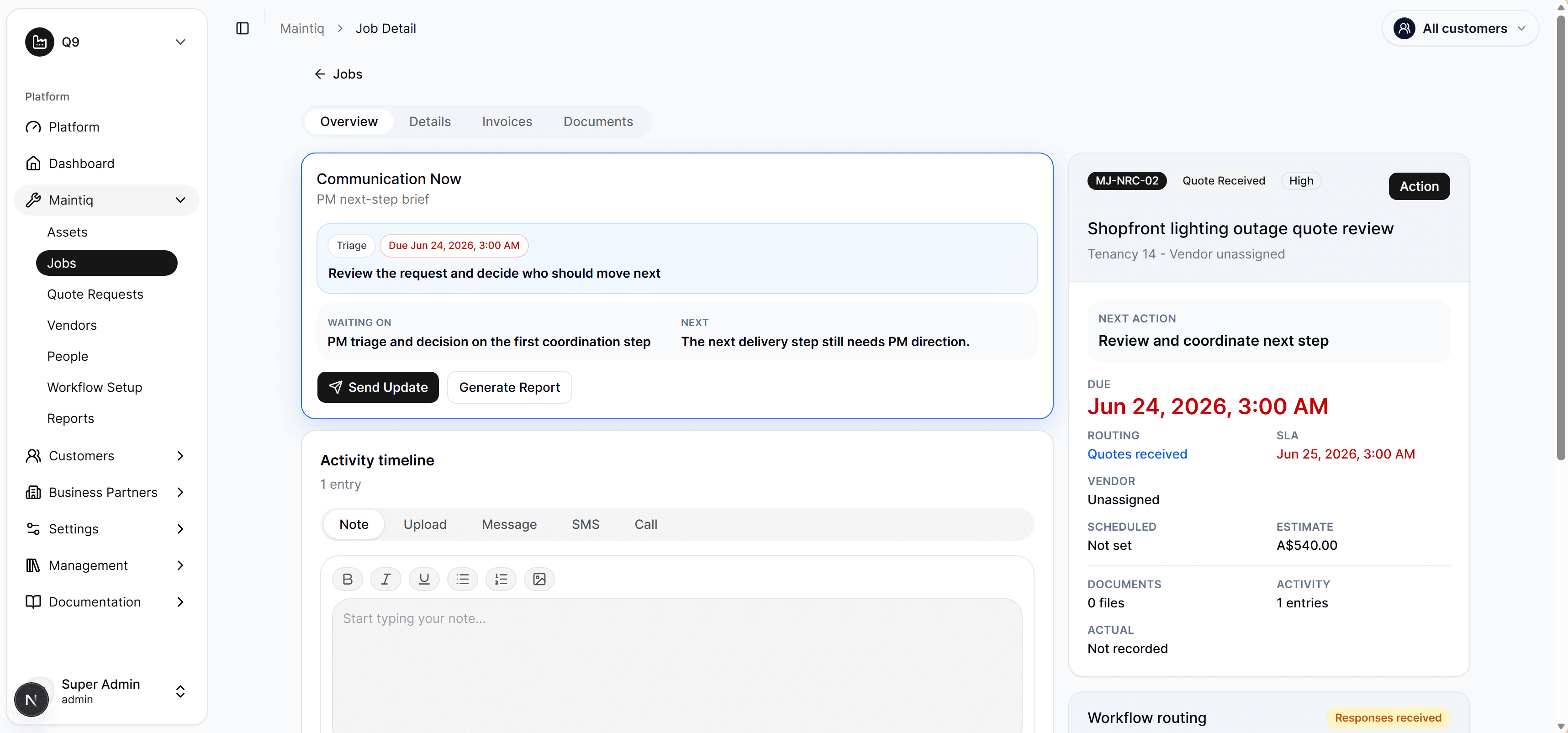Switch to the Documents tab
1568x733 pixels.
(x=598, y=122)
